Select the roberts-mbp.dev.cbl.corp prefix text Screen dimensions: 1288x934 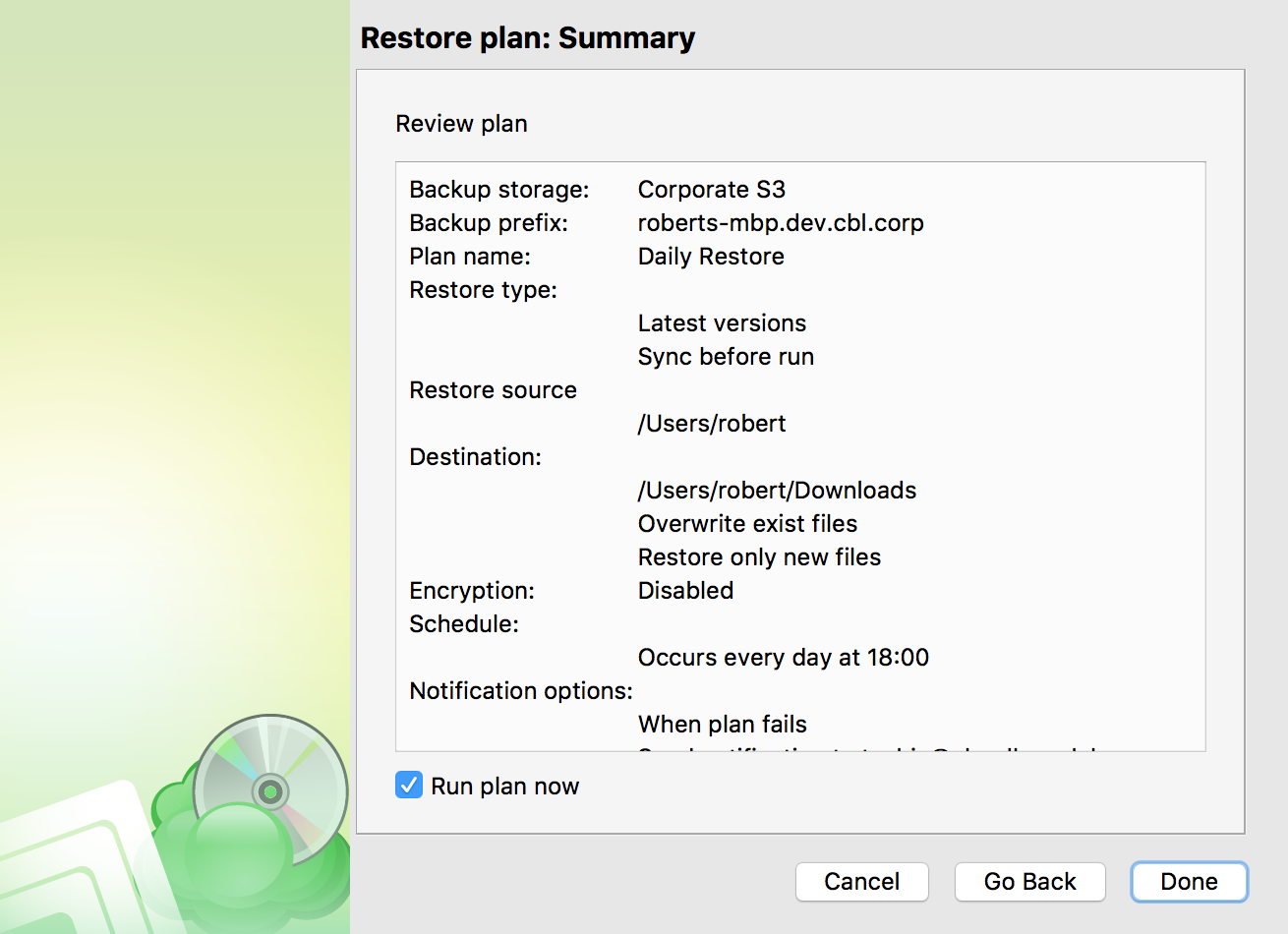click(x=781, y=223)
